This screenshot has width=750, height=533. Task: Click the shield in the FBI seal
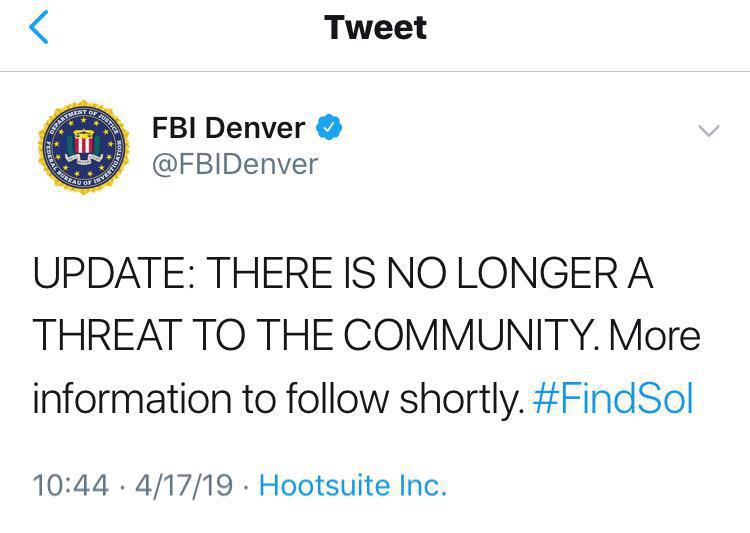pyautogui.click(x=84, y=144)
